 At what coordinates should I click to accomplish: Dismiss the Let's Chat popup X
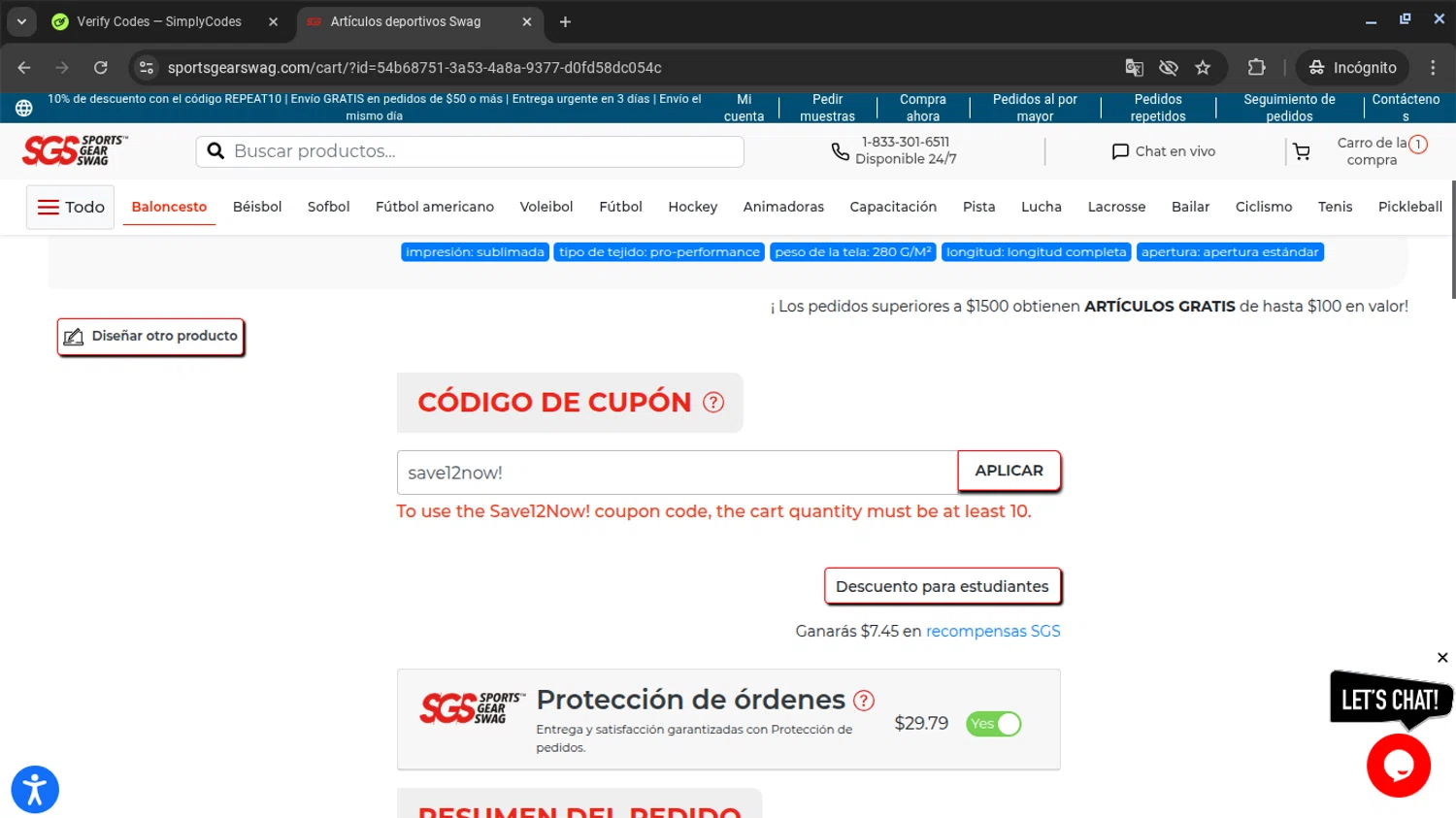[x=1442, y=658]
